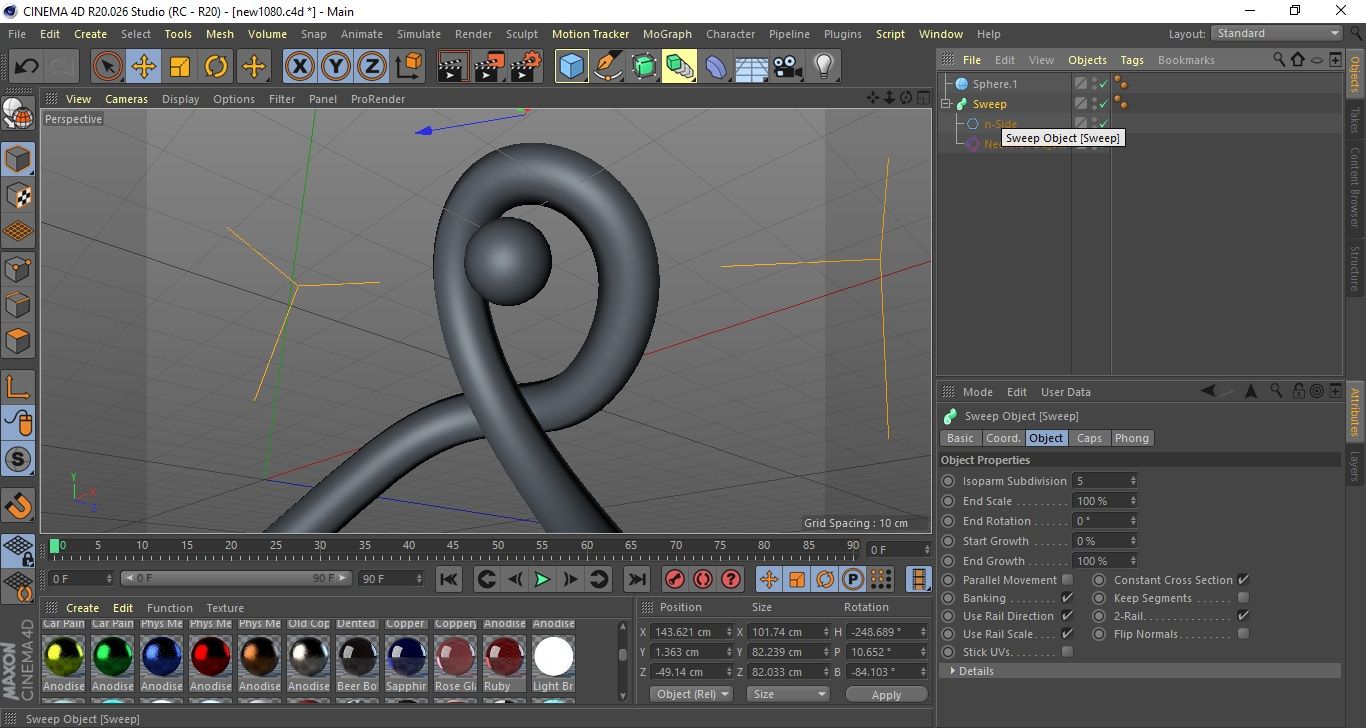Open the Floor environment icon
Image resolution: width=1366 pixels, height=728 pixels.
(x=752, y=67)
